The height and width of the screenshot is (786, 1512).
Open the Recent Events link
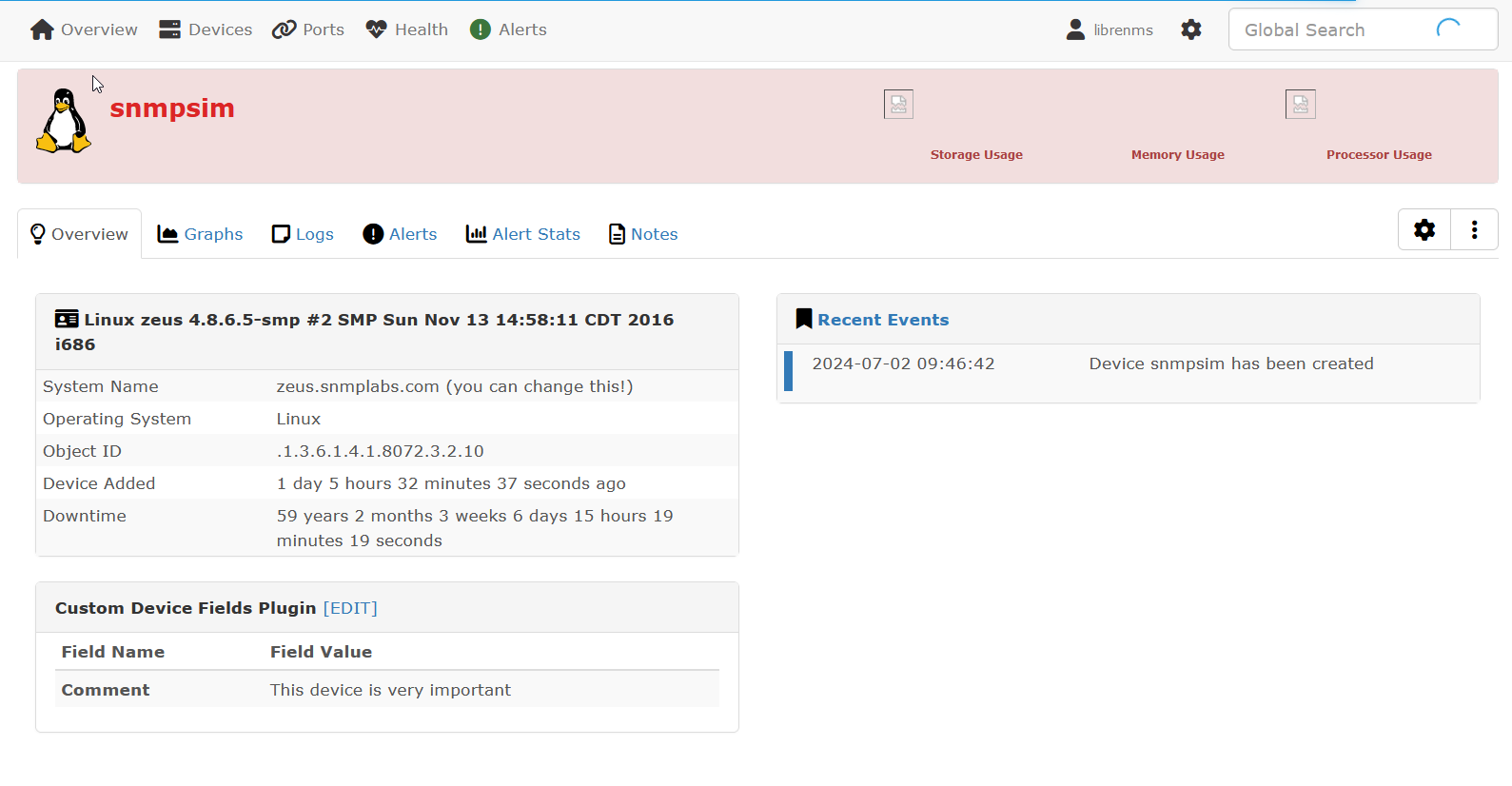pos(882,320)
